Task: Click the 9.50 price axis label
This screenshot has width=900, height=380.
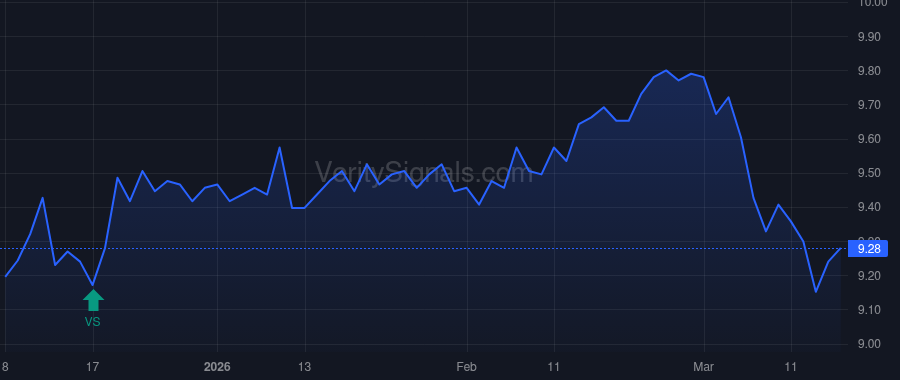Action: (x=868, y=173)
